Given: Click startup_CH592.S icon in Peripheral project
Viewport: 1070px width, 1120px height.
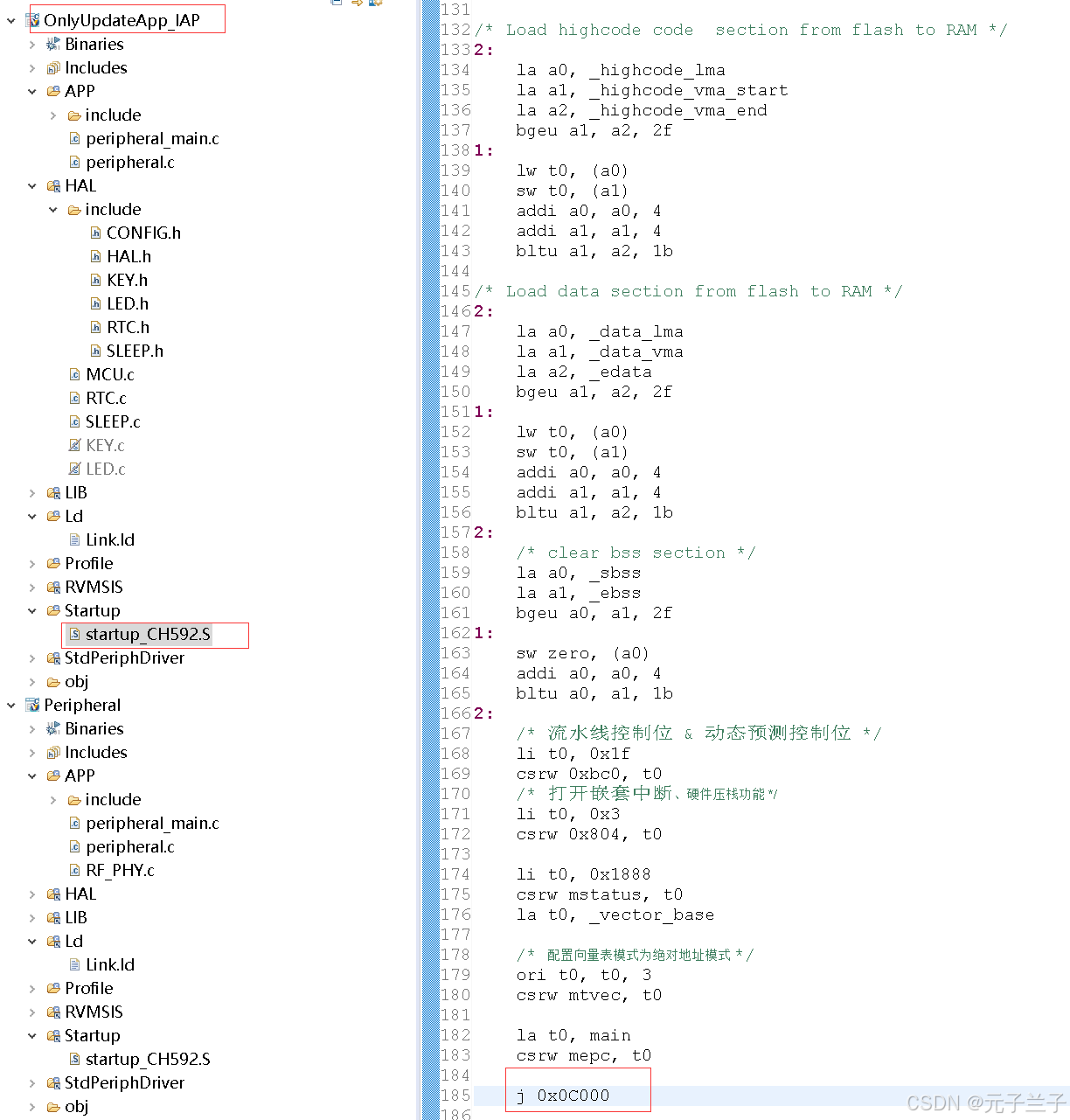Looking at the screenshot, I should [x=75, y=1059].
